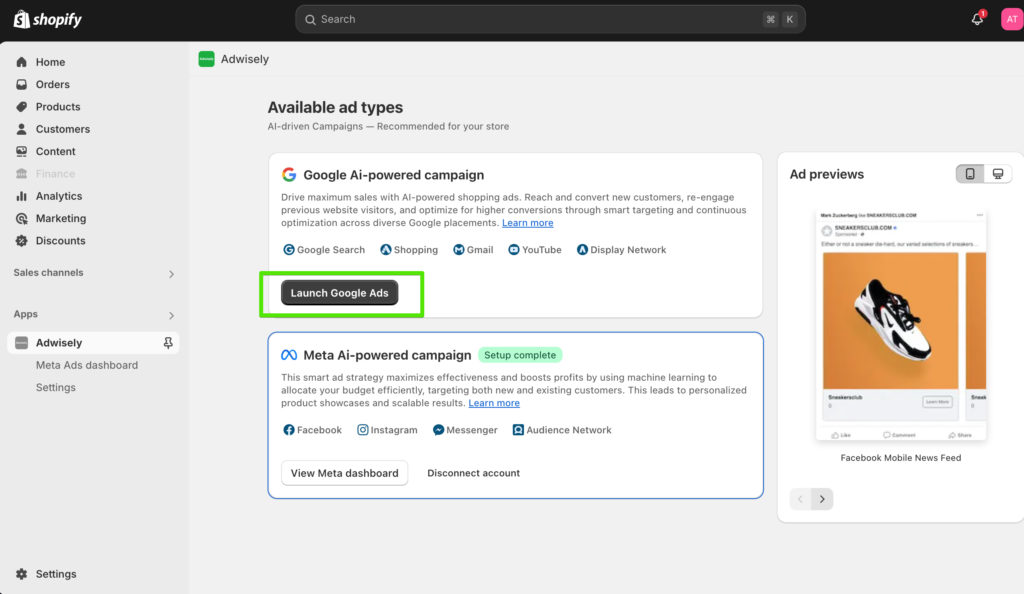
Task: Click the Shopping placement icon
Action: coord(385,250)
